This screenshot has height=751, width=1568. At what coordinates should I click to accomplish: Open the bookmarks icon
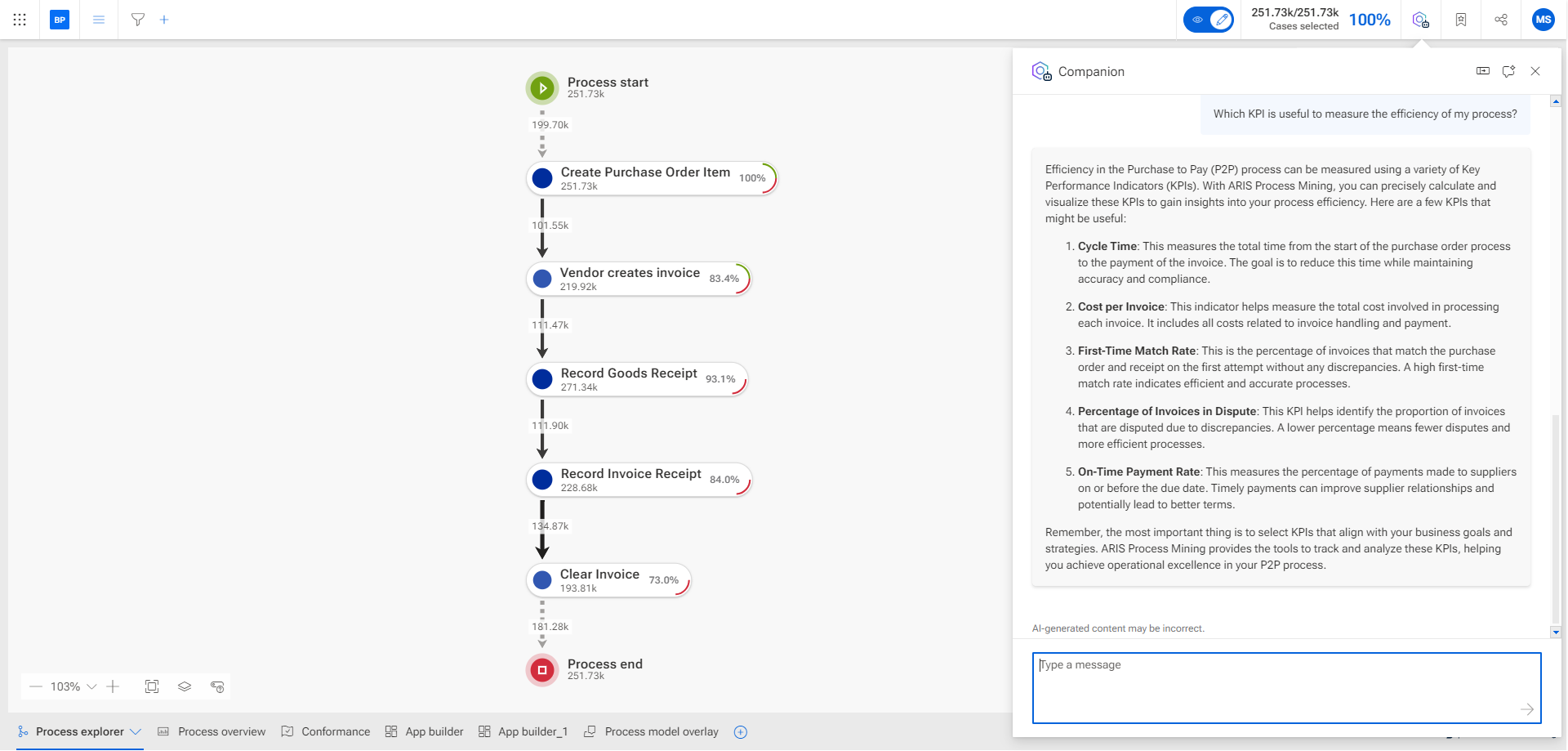1461,20
